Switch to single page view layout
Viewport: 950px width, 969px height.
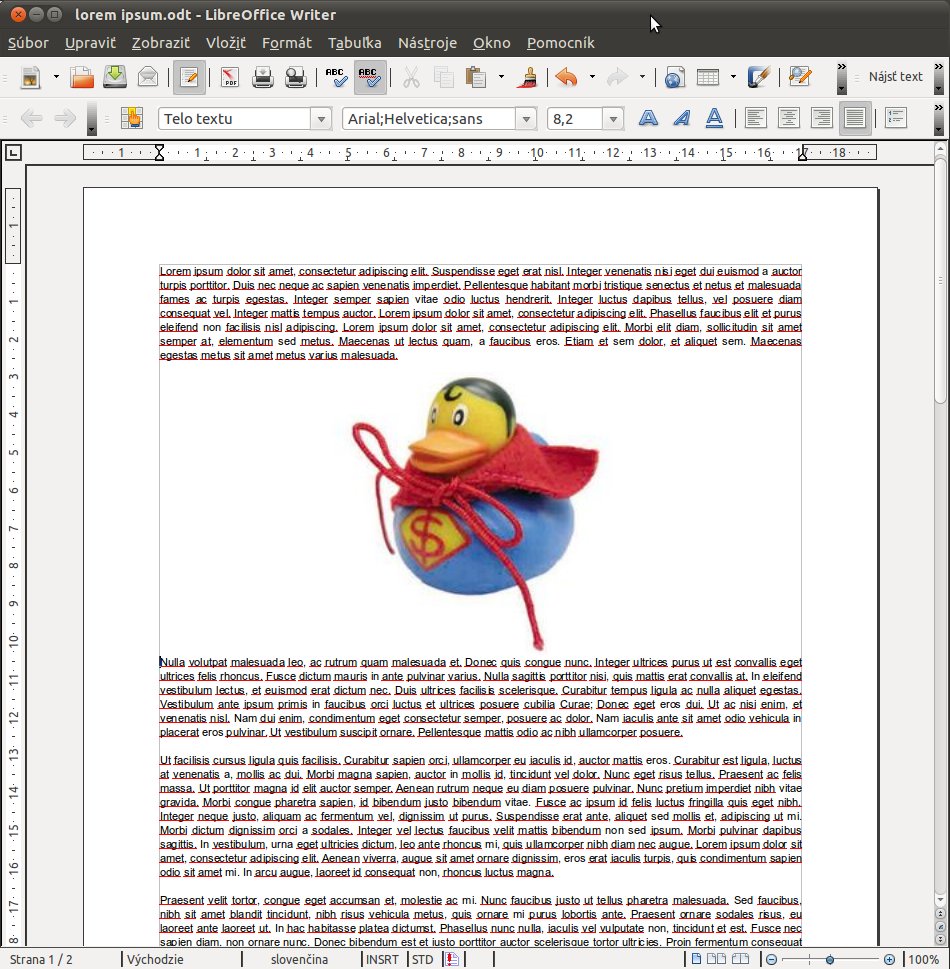697,959
